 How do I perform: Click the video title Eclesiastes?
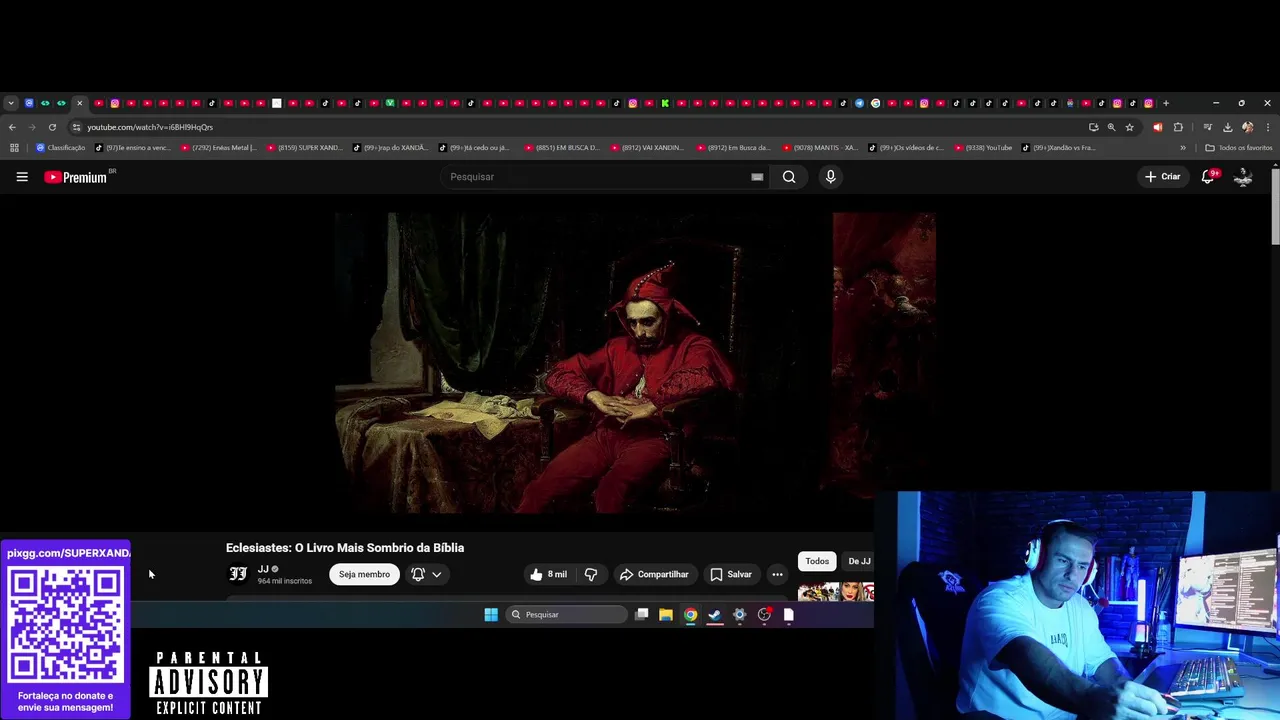(x=345, y=548)
